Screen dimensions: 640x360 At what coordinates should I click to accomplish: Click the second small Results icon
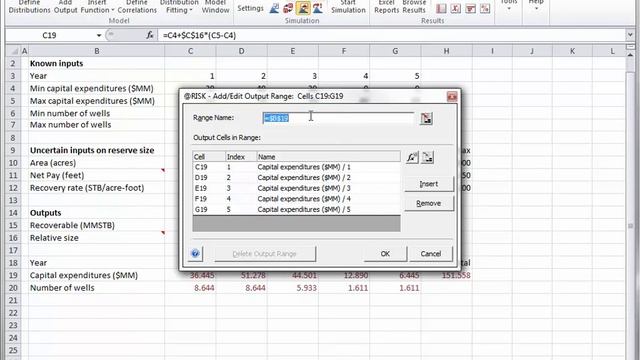(x=456, y=8)
